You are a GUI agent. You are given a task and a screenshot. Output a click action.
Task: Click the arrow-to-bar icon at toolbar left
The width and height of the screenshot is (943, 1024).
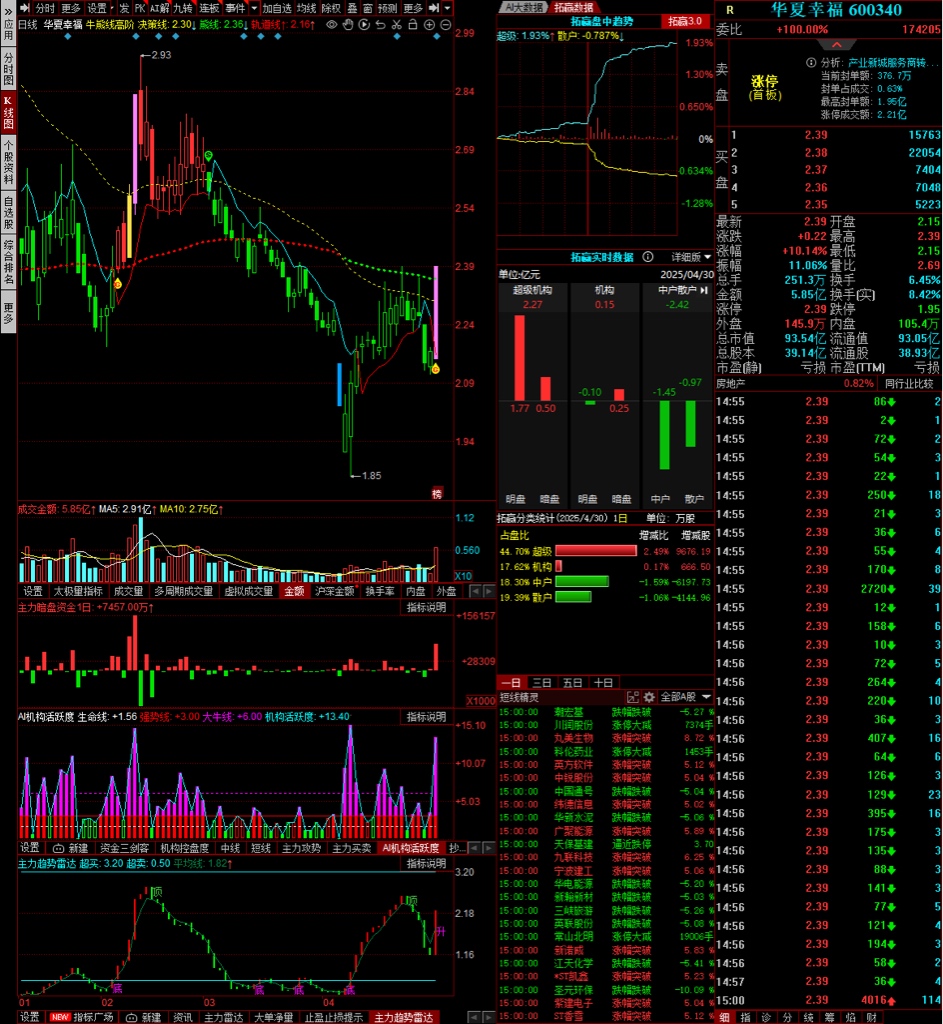tap(25, 8)
